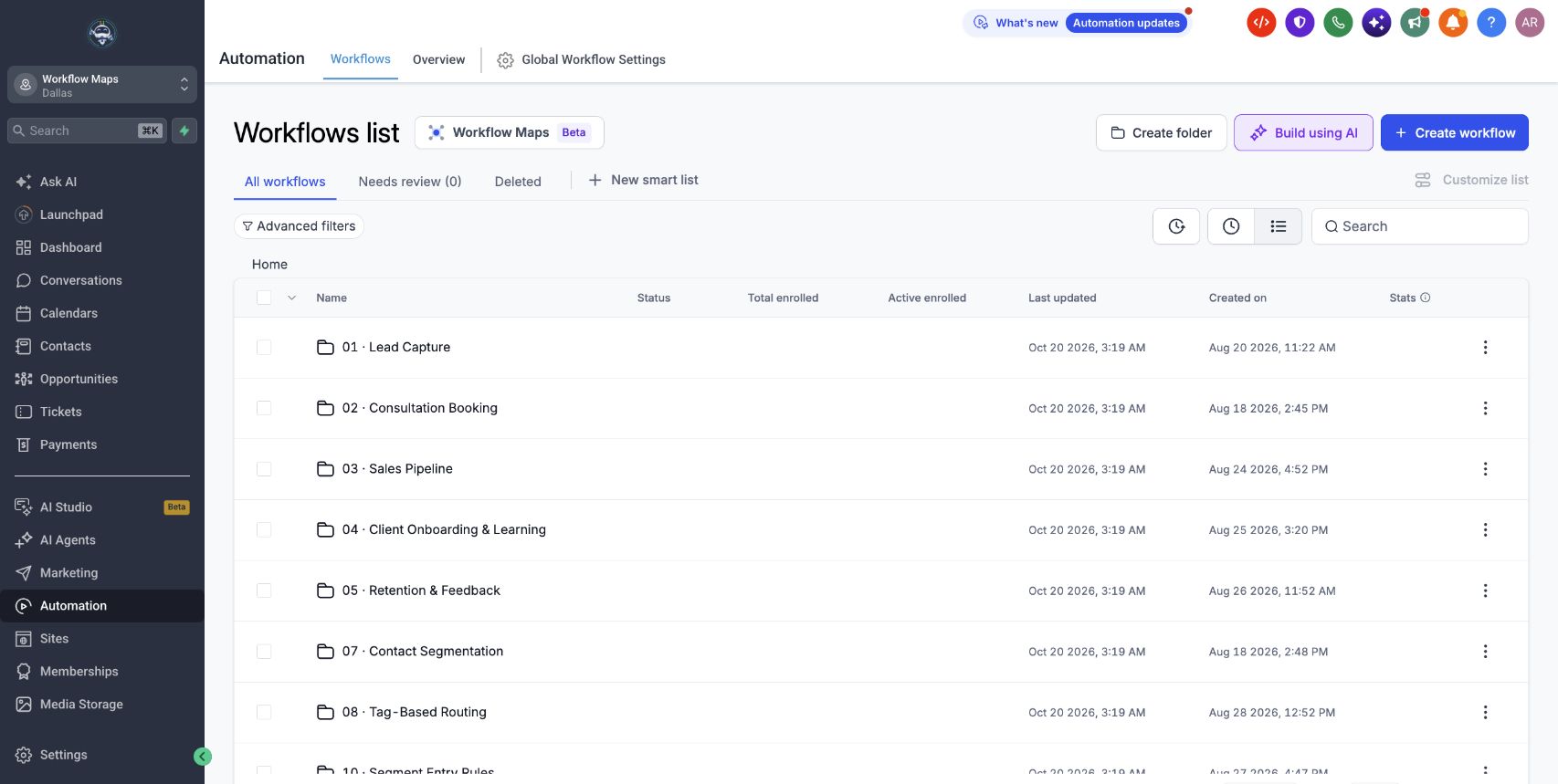This screenshot has width=1558, height=784.
Task: Click the blue help question mark icon
Action: point(1491,23)
